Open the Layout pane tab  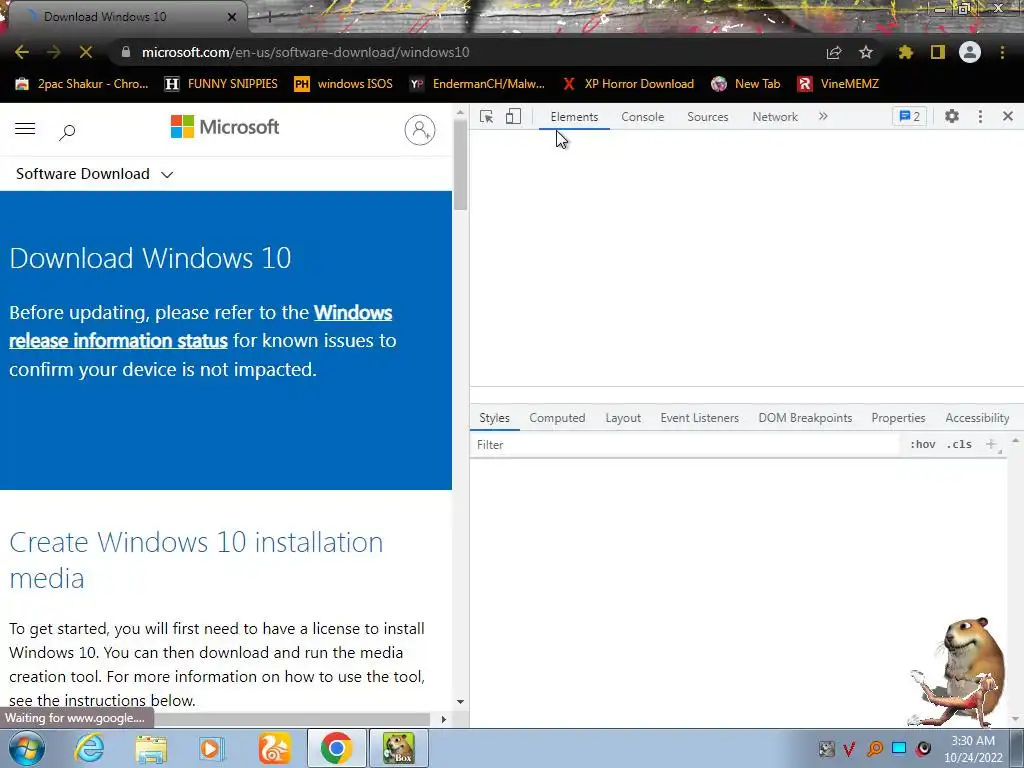[x=623, y=418]
